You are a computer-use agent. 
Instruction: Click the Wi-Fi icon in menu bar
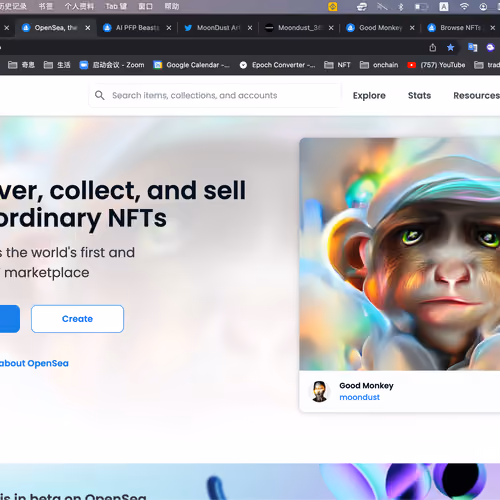464,6
